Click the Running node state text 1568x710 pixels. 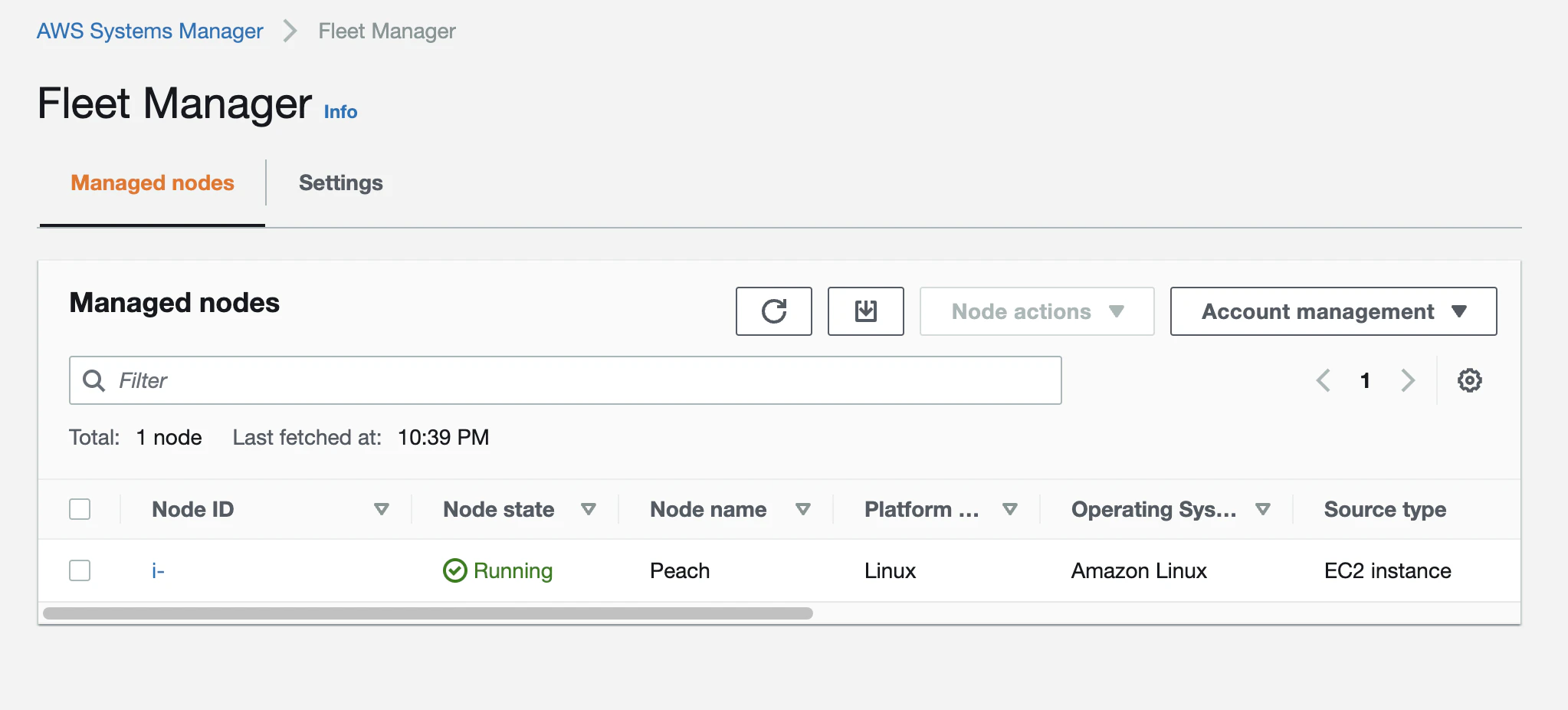513,570
